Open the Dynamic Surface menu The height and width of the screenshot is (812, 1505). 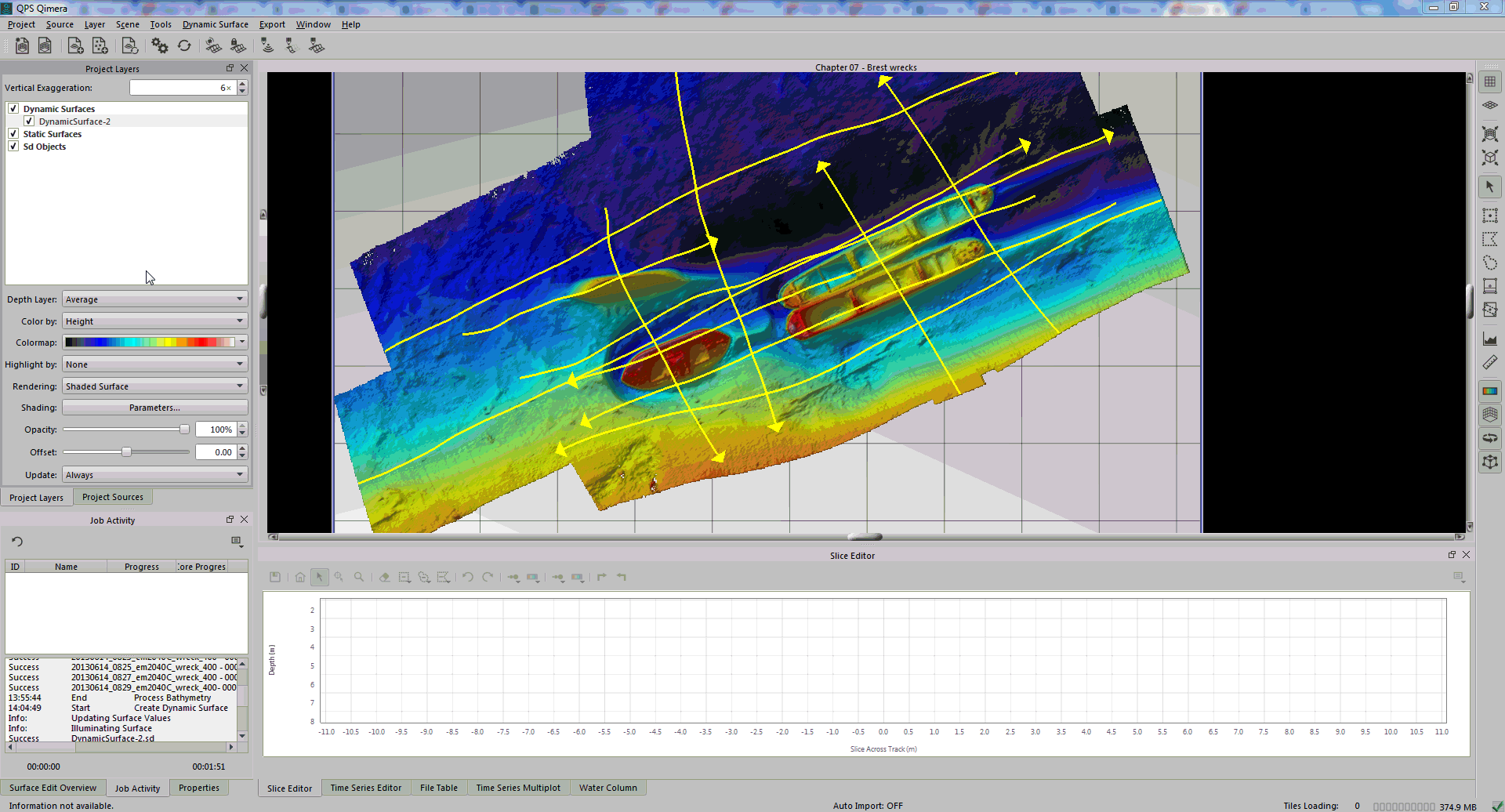[215, 24]
